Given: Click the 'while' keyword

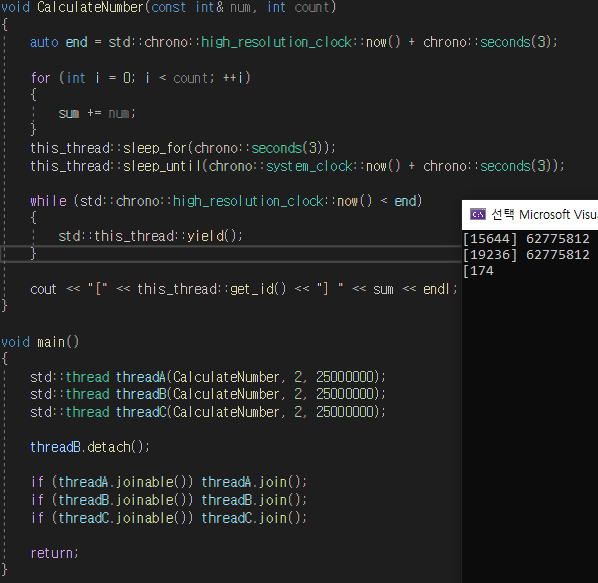Looking at the screenshot, I should tap(48, 201).
